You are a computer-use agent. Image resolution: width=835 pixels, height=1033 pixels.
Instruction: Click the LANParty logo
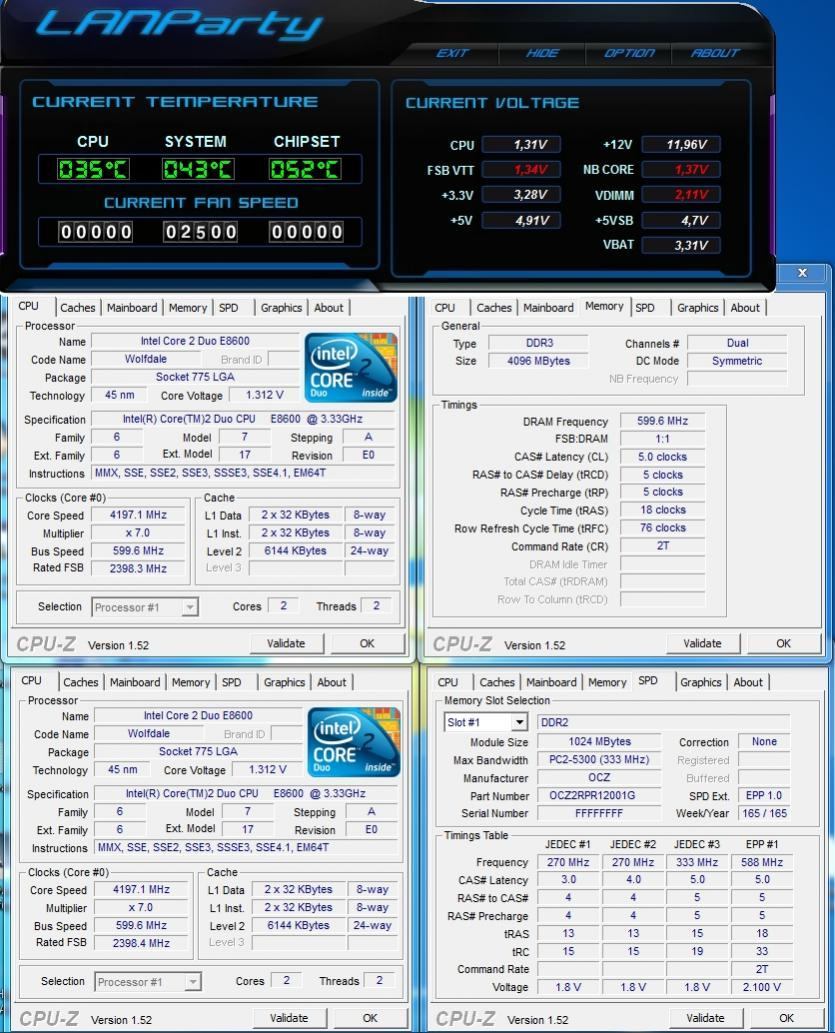[x=179, y=25]
